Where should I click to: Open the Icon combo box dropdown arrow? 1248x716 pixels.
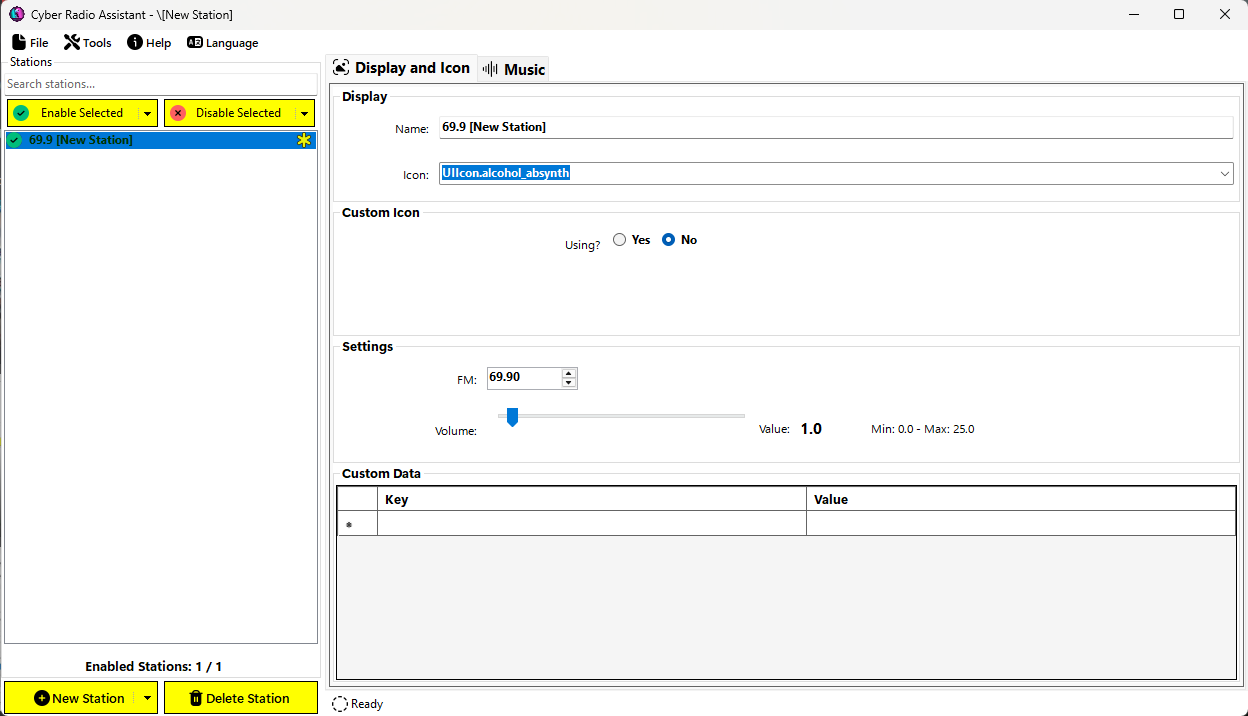click(1225, 173)
